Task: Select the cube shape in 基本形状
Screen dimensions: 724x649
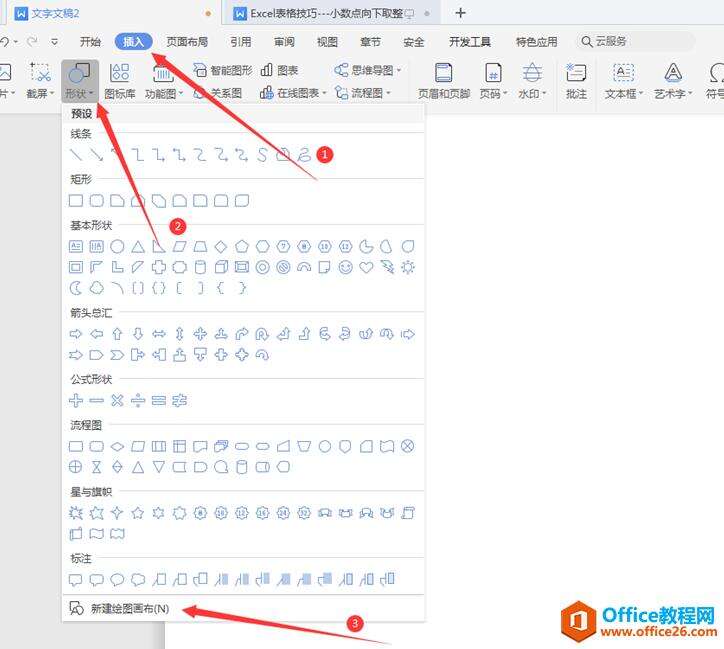Action: (221, 267)
